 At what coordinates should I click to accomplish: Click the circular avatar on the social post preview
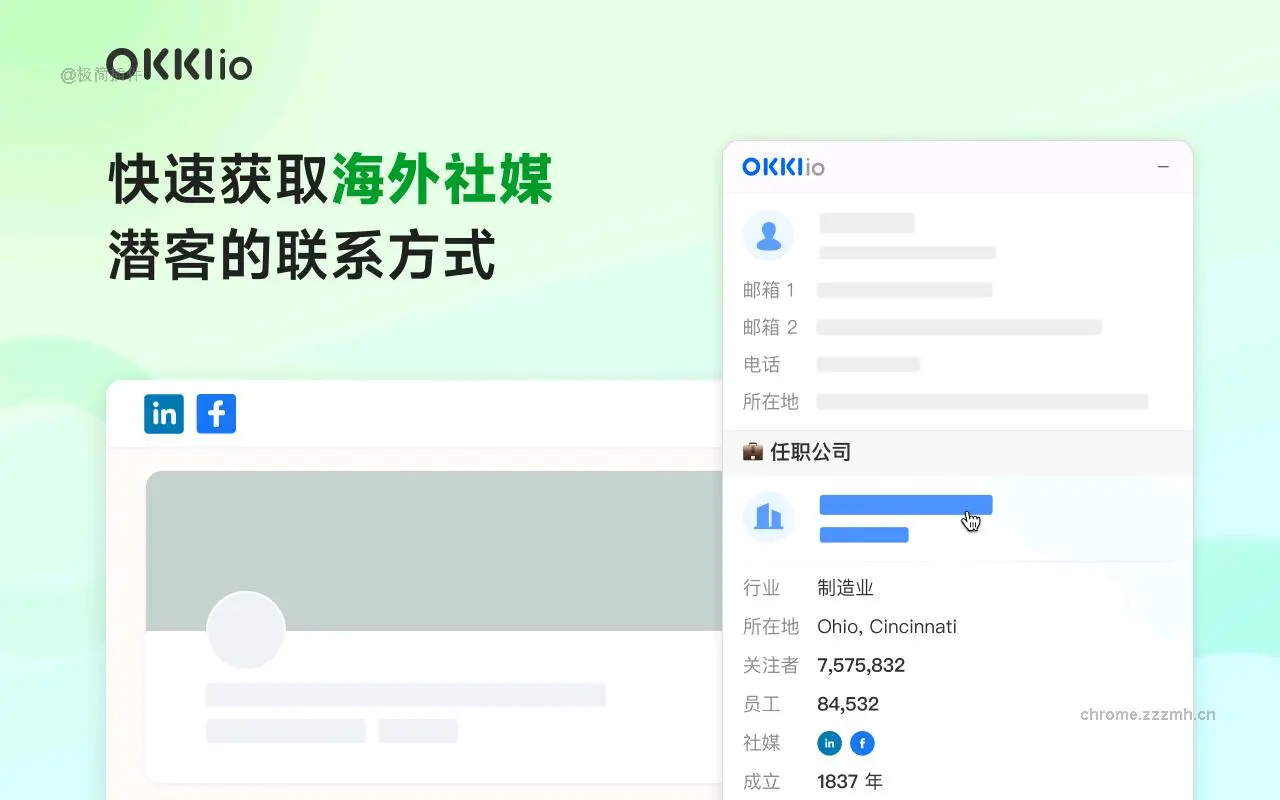[x=246, y=630]
